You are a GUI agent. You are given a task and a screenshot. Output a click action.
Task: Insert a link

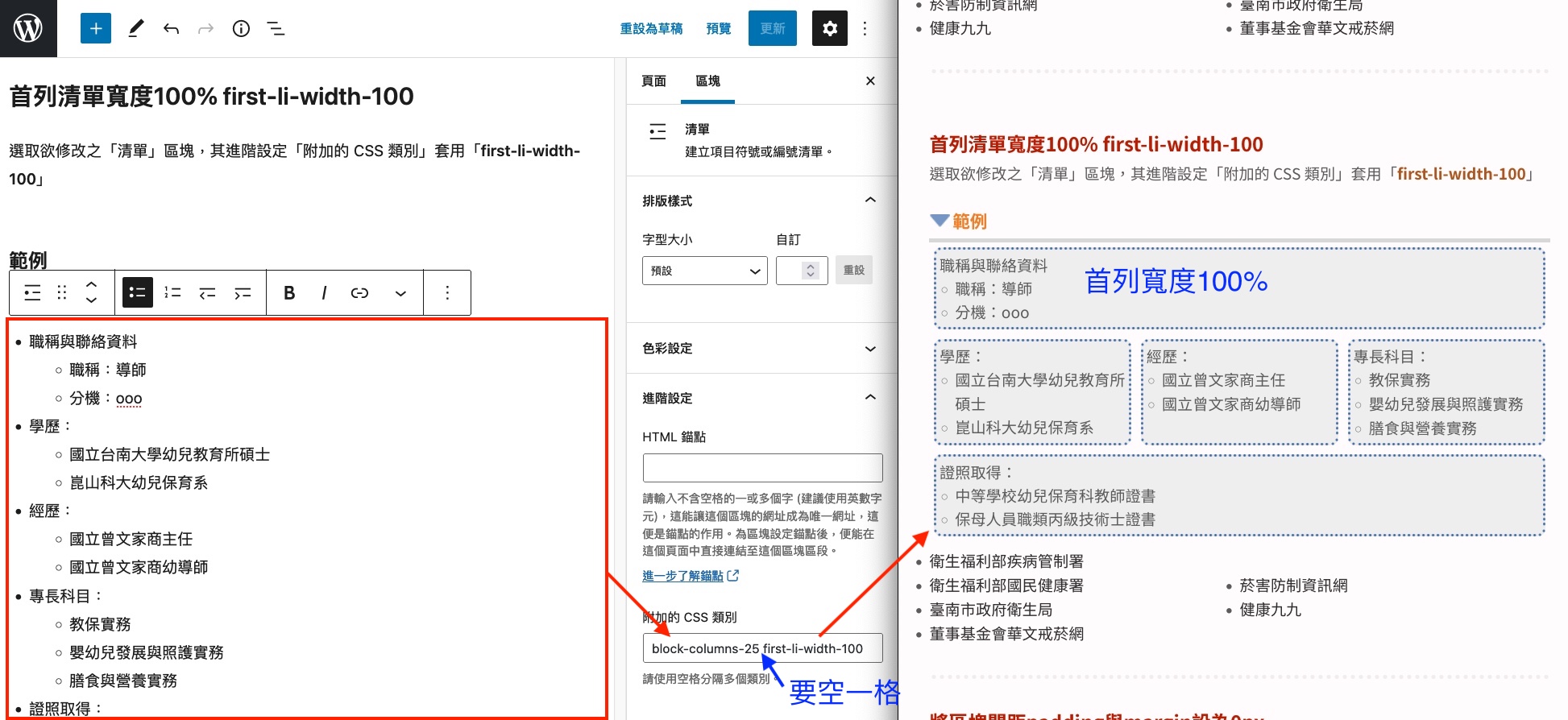359,292
